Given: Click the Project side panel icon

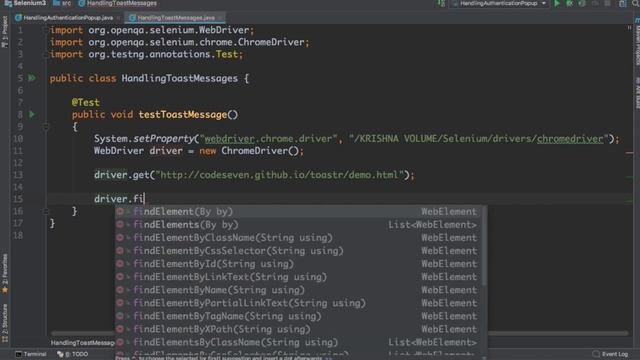Looking at the screenshot, I should click(4, 44).
